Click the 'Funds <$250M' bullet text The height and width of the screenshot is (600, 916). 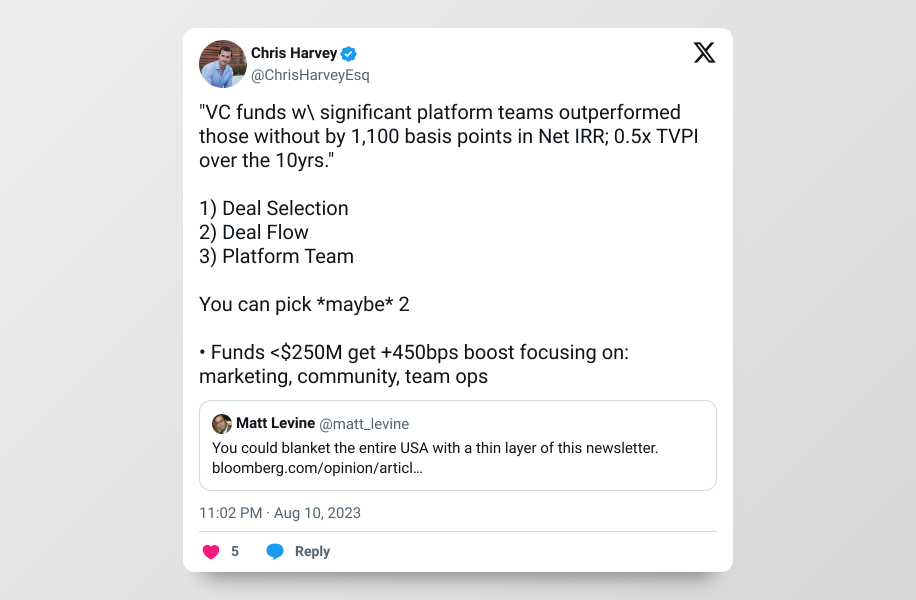[x=414, y=365]
